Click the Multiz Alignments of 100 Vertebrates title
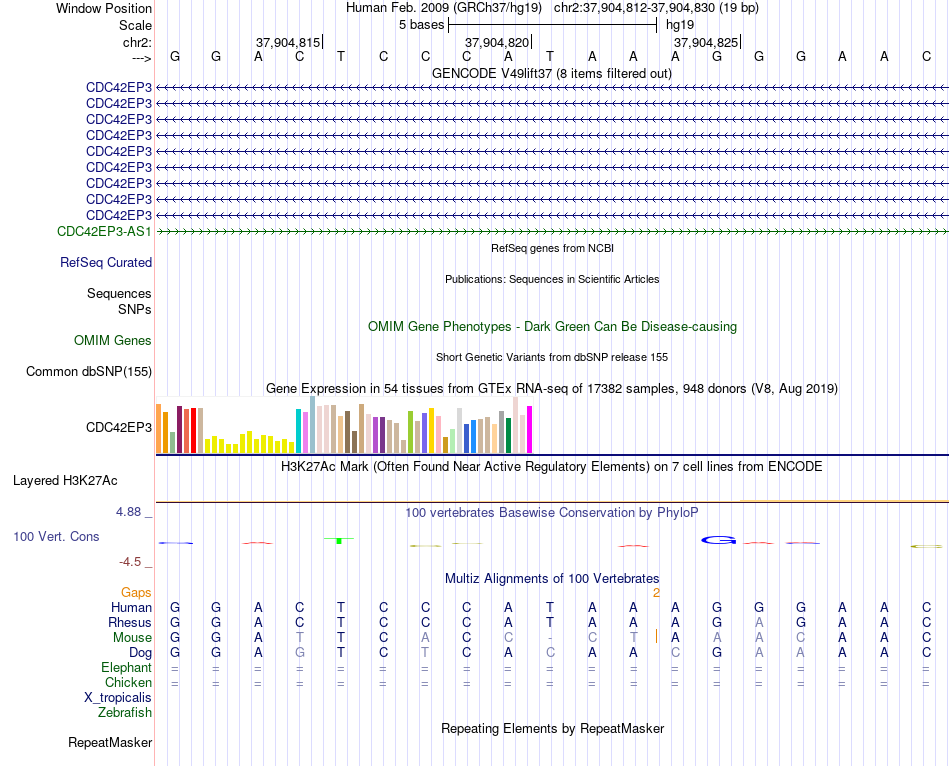950x766 pixels. click(x=552, y=578)
